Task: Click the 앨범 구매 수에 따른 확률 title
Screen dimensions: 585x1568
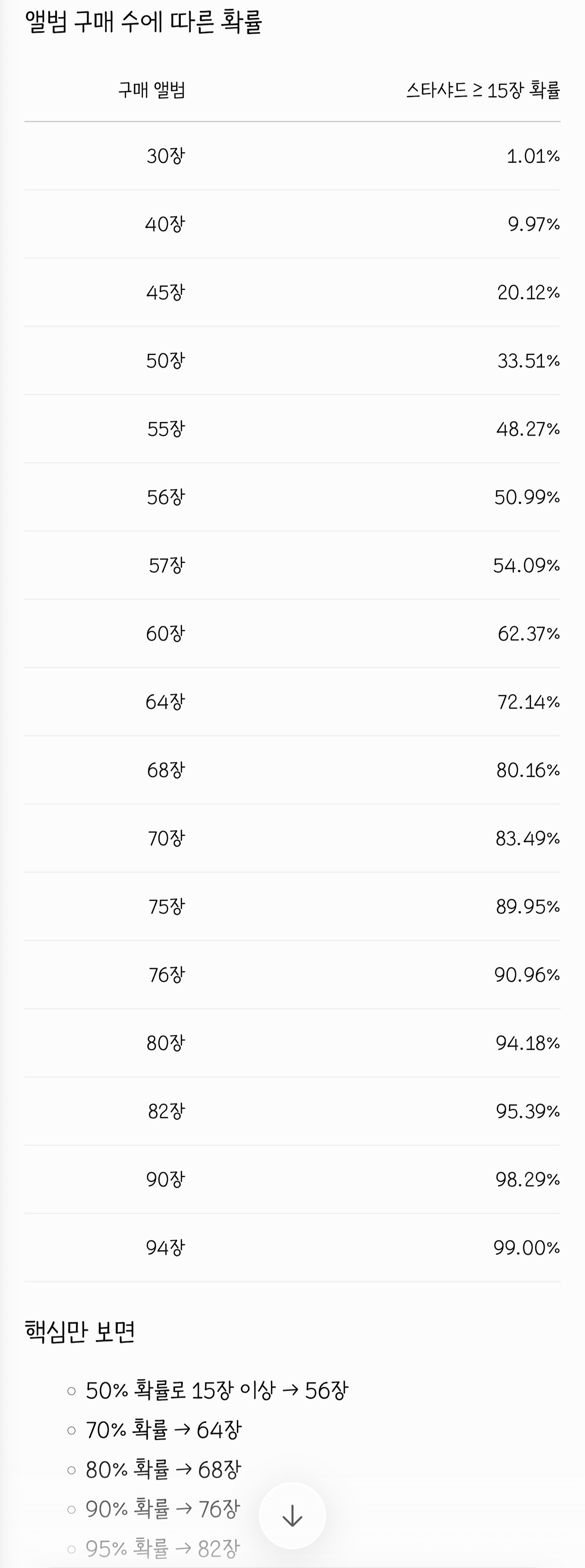Action: tap(143, 21)
